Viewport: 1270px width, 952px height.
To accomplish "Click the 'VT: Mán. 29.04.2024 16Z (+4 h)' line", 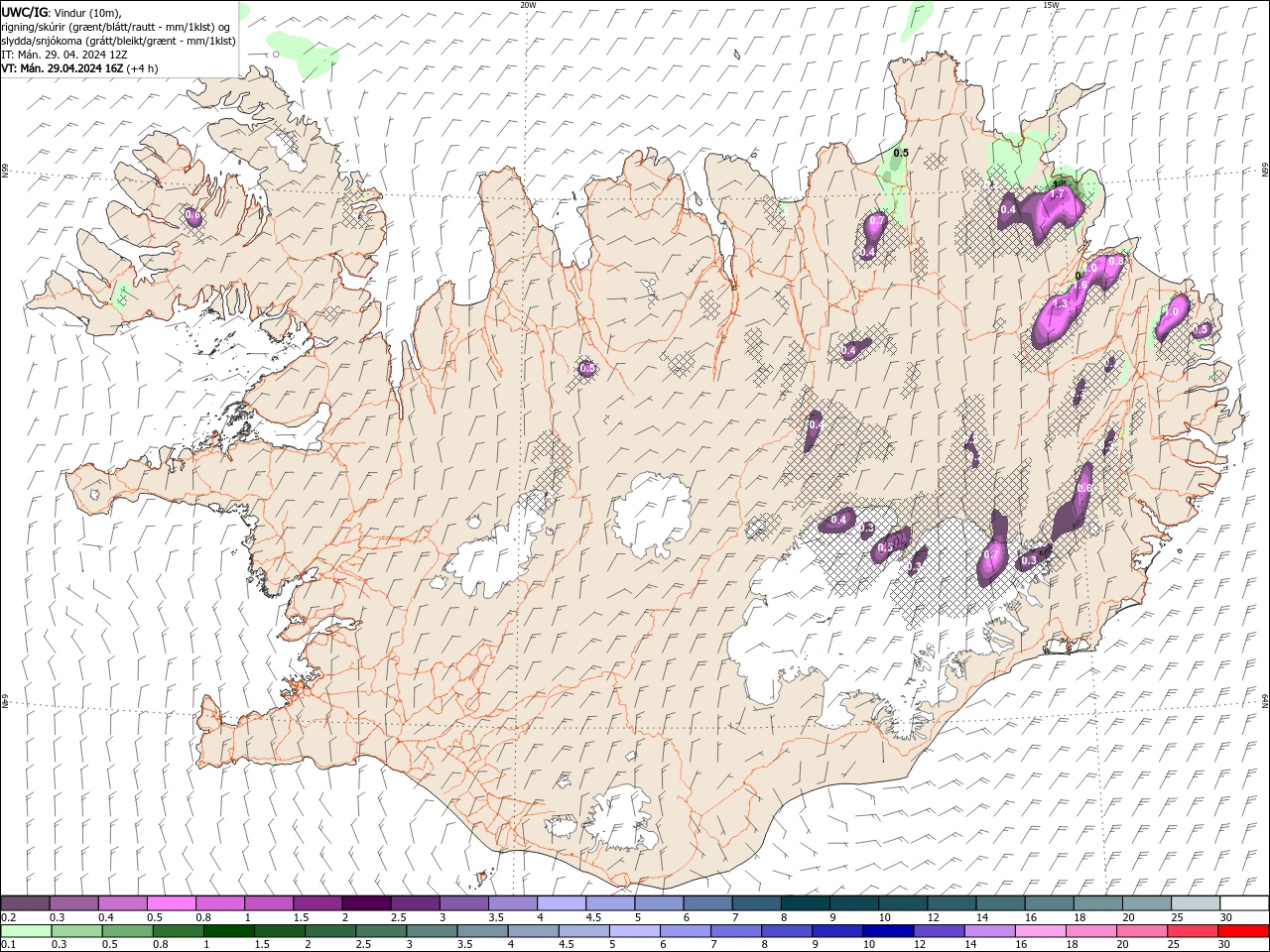I will pyautogui.click(x=79, y=68).
